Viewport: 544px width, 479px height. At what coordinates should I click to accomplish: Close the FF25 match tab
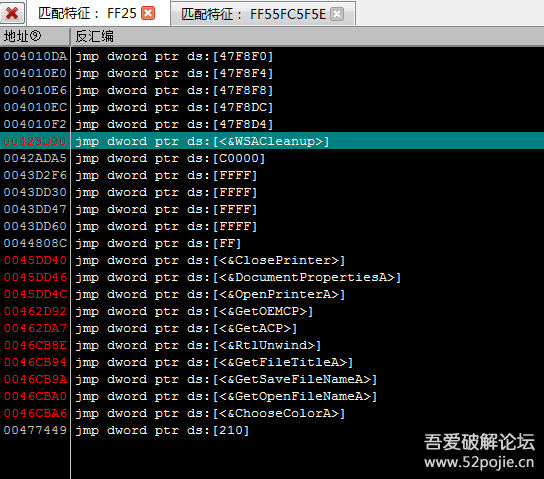148,14
